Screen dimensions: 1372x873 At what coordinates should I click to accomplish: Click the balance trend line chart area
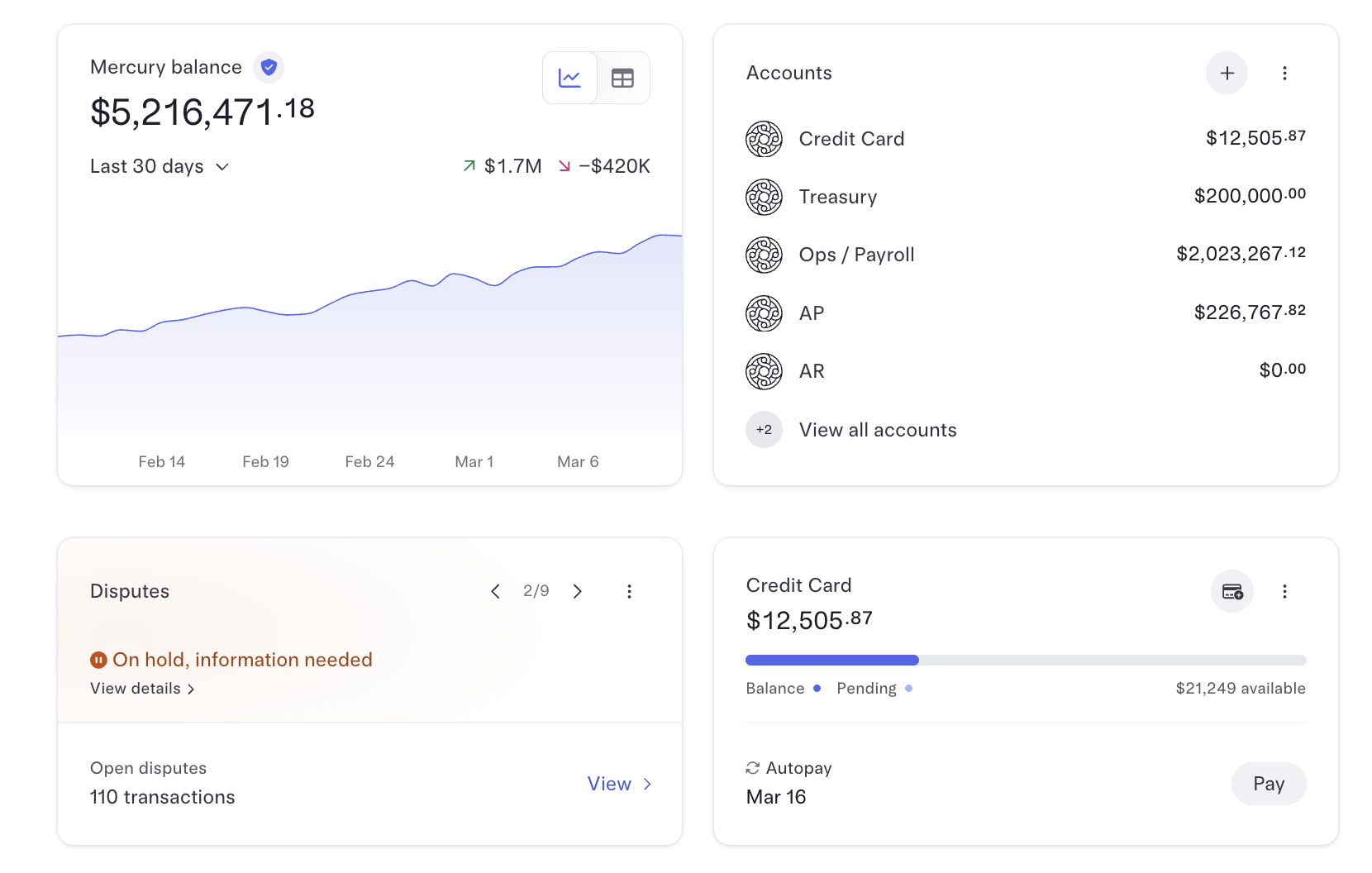pos(369,336)
